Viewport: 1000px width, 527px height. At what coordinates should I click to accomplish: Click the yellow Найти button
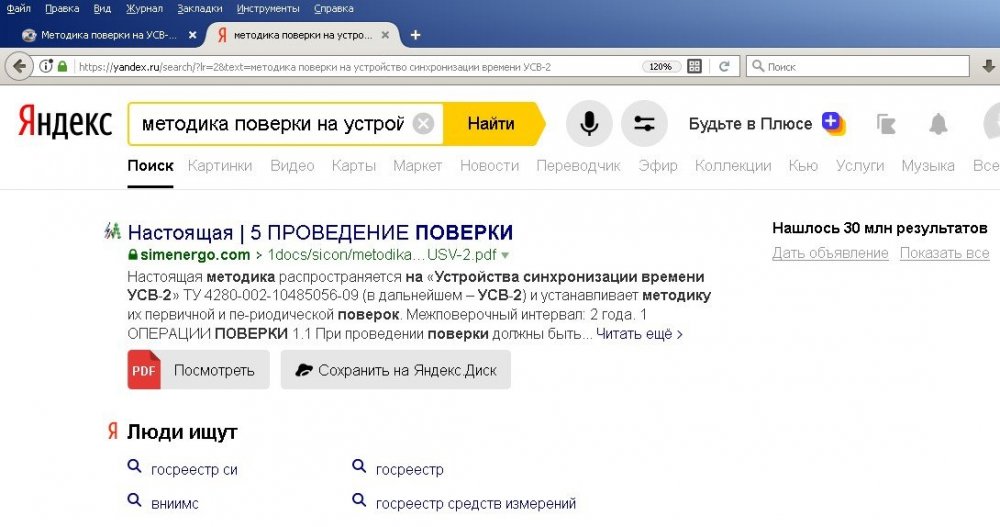click(x=491, y=123)
